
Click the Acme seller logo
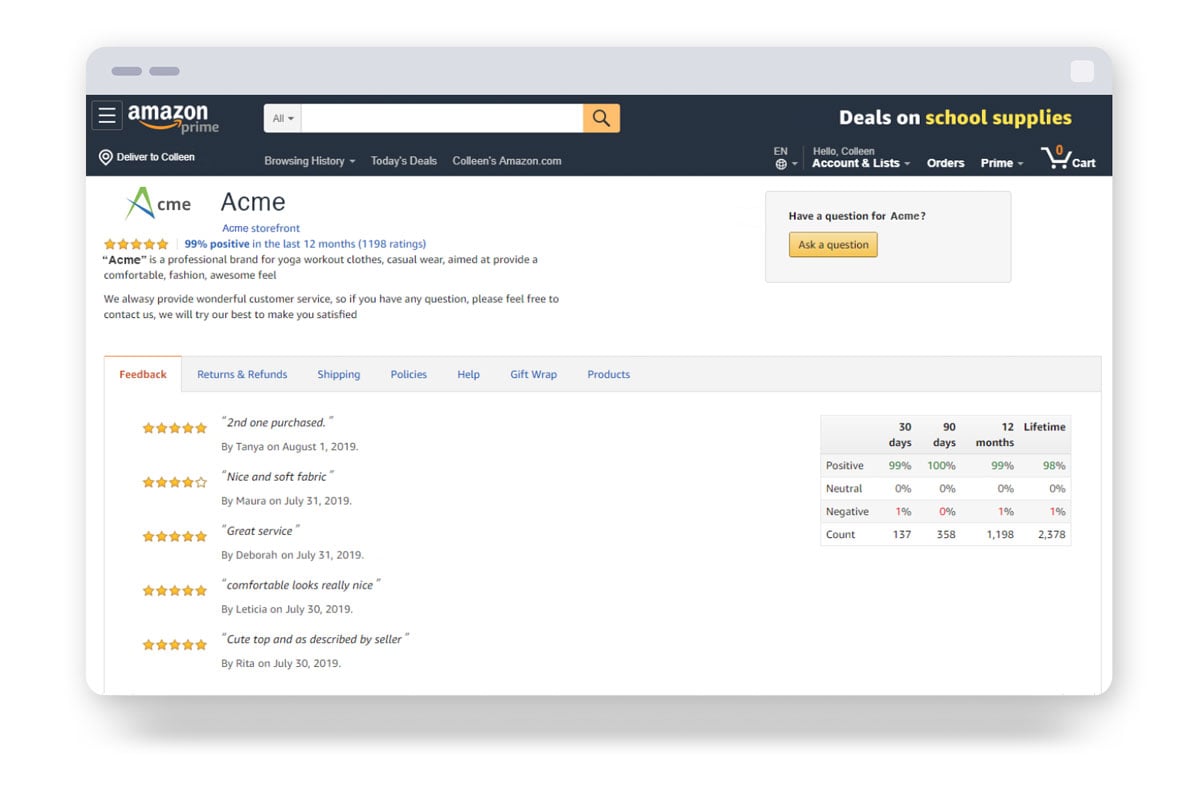click(158, 204)
